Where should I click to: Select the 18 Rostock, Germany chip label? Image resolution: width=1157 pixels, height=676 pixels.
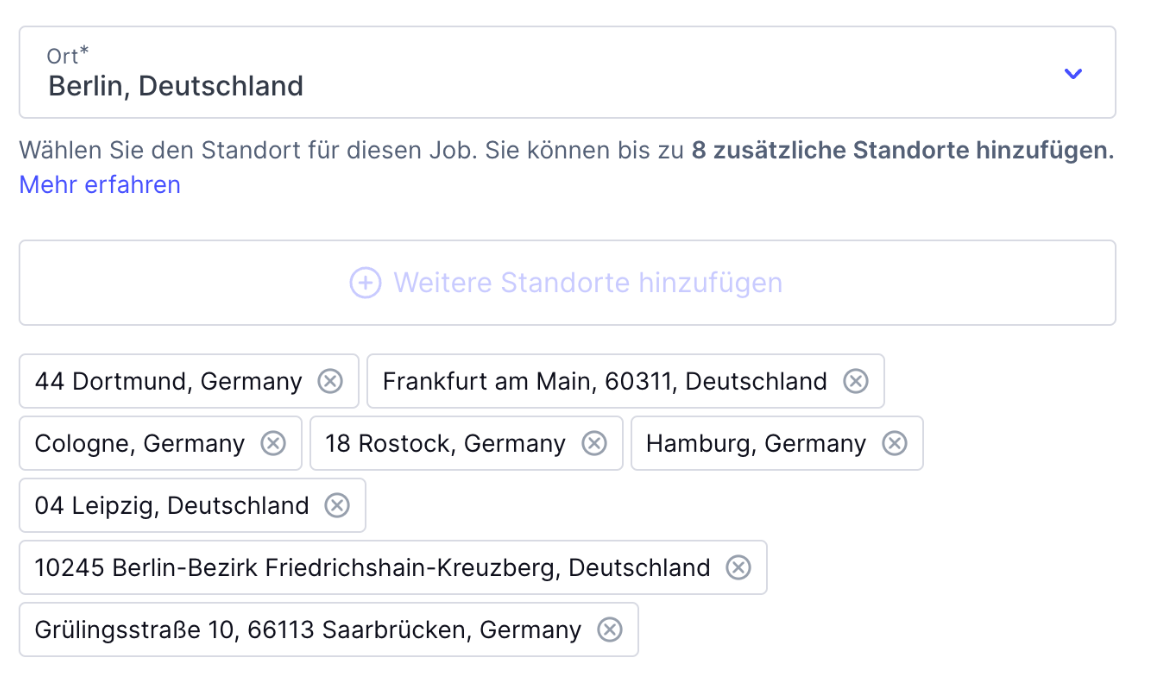pyautogui.click(x=445, y=443)
